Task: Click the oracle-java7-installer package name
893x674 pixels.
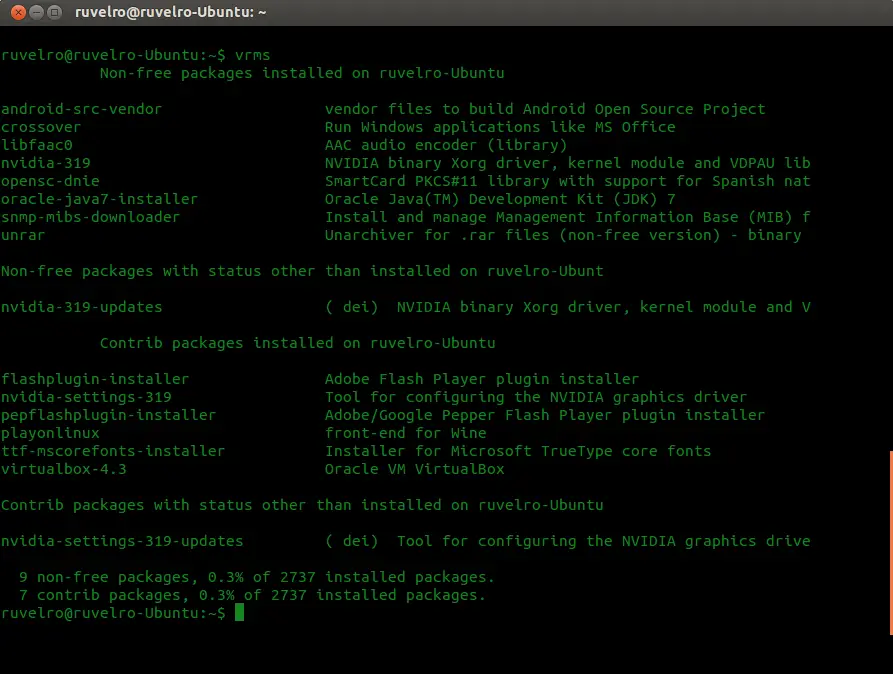Action: (99, 199)
